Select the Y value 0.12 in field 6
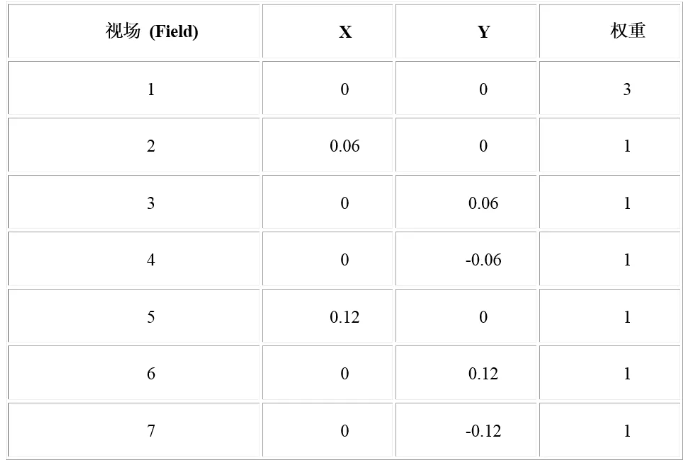The image size is (688, 468). (x=483, y=374)
